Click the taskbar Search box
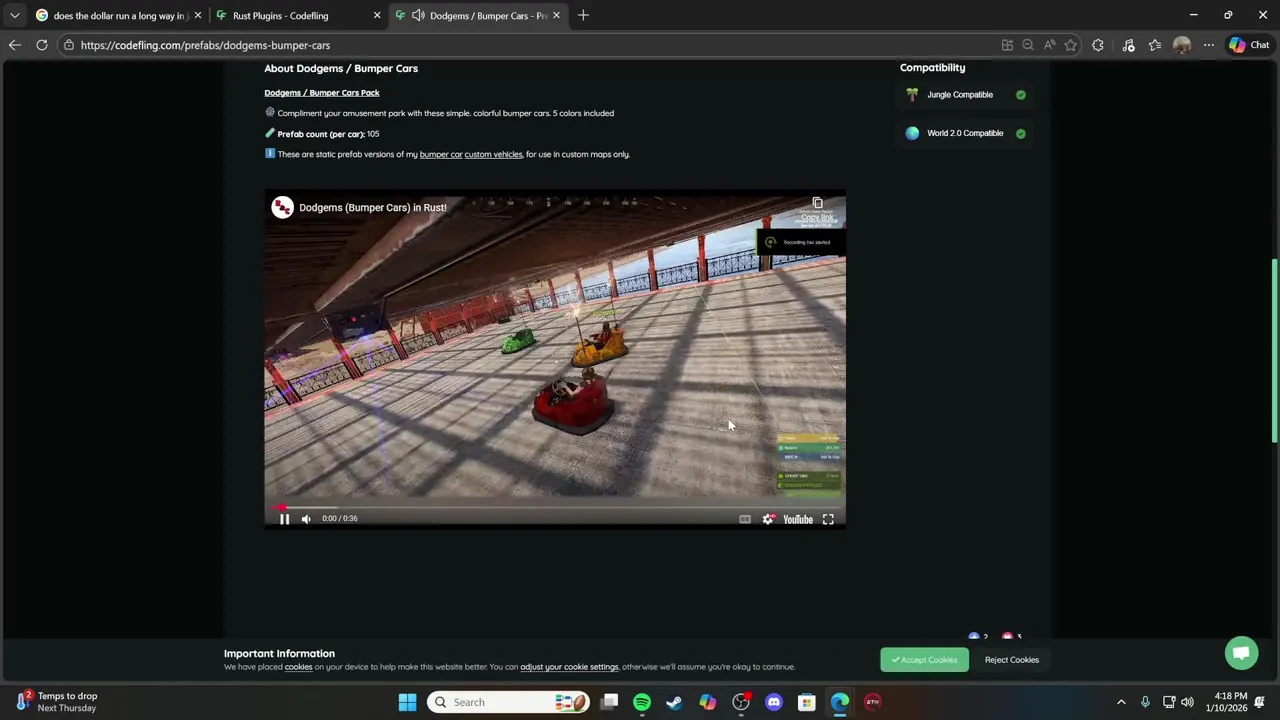Screen dimensions: 1280x720 coord(510,702)
